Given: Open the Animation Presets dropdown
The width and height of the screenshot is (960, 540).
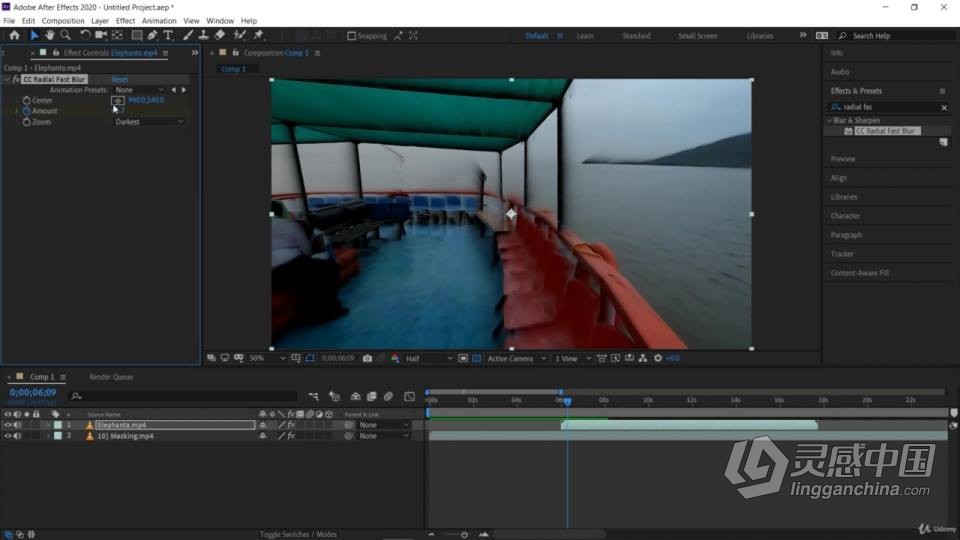Looking at the screenshot, I should tap(140, 90).
